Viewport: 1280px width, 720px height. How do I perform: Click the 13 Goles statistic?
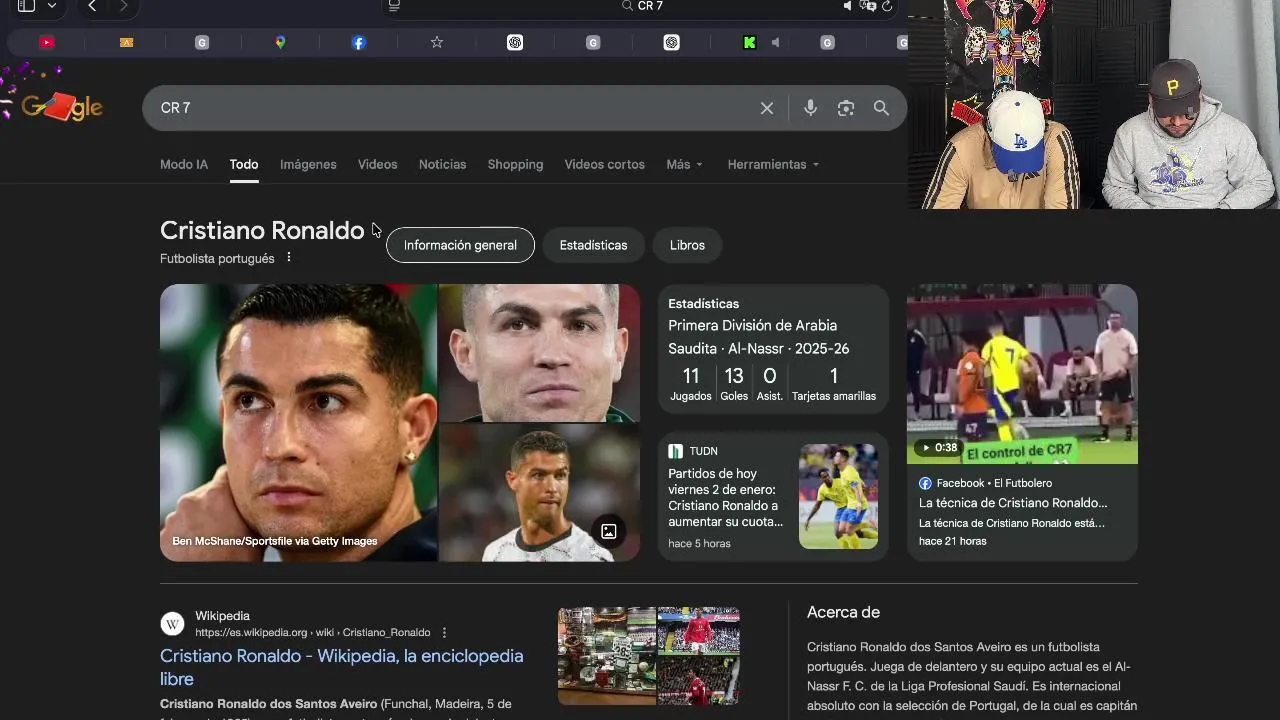pos(734,383)
